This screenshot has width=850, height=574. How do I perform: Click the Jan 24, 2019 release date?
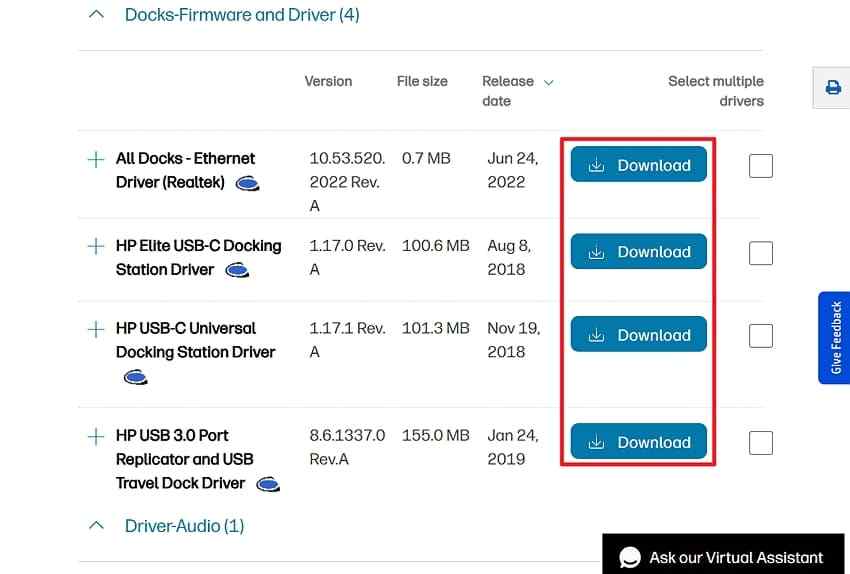coord(512,447)
